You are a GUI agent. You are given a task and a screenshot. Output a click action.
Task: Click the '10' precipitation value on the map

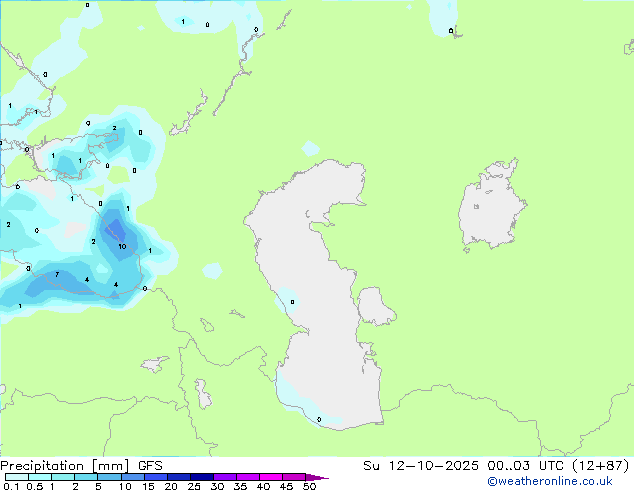[x=123, y=246]
